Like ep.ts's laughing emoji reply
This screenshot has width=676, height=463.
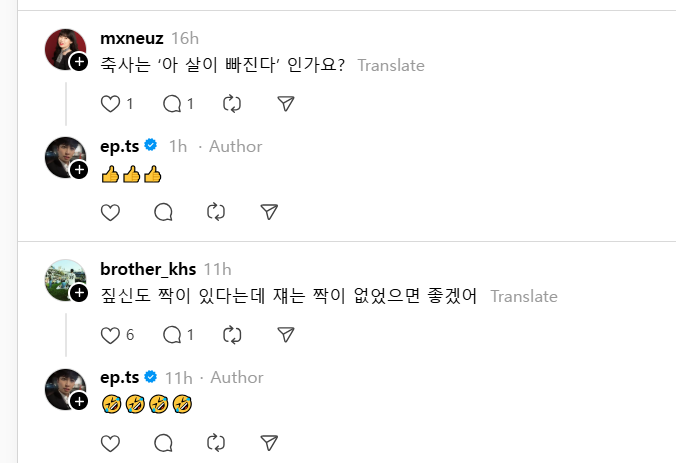pyautogui.click(x=111, y=442)
